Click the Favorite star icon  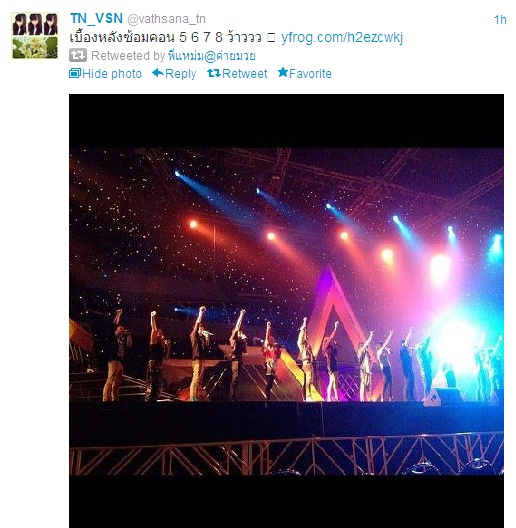coord(283,72)
